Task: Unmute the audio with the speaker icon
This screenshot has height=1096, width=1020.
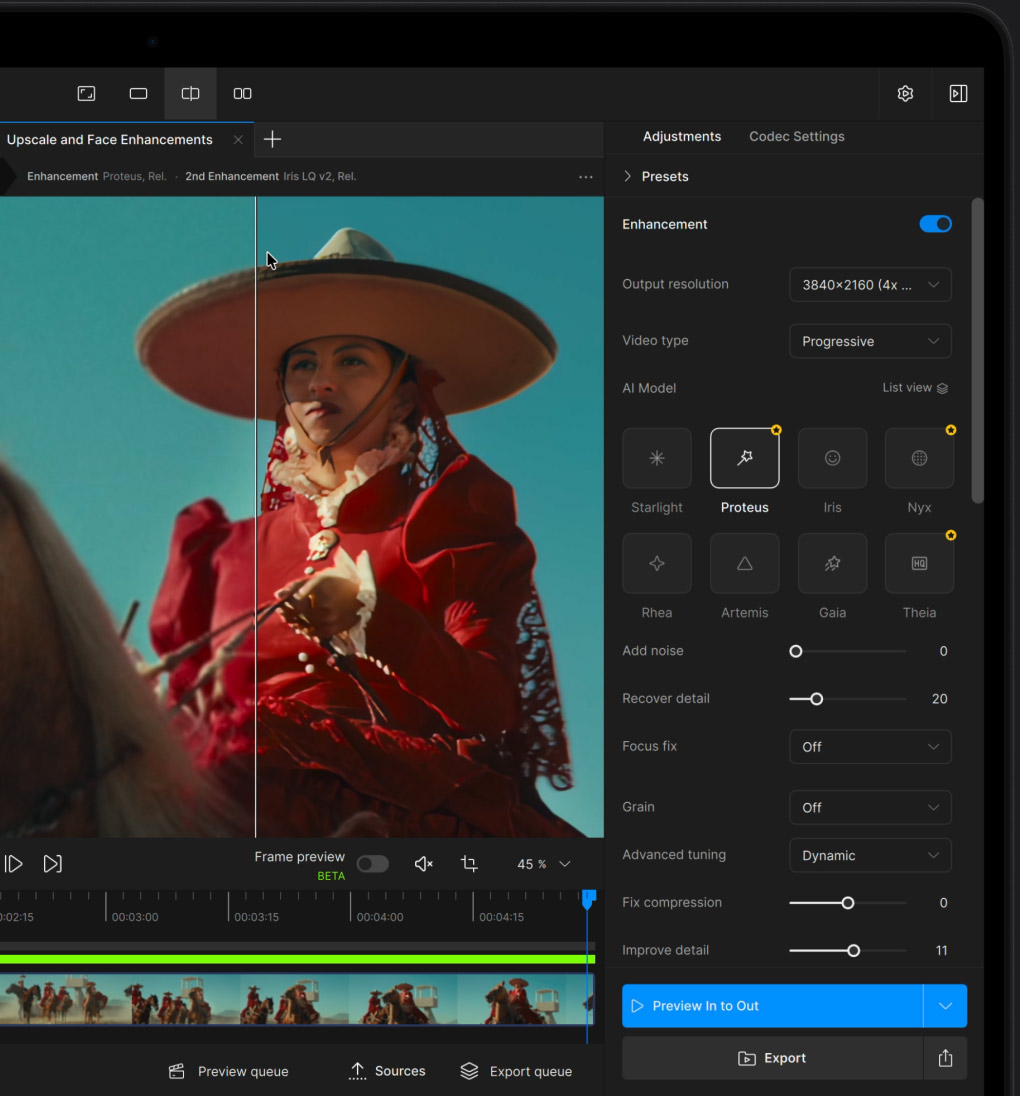Action: click(x=423, y=864)
